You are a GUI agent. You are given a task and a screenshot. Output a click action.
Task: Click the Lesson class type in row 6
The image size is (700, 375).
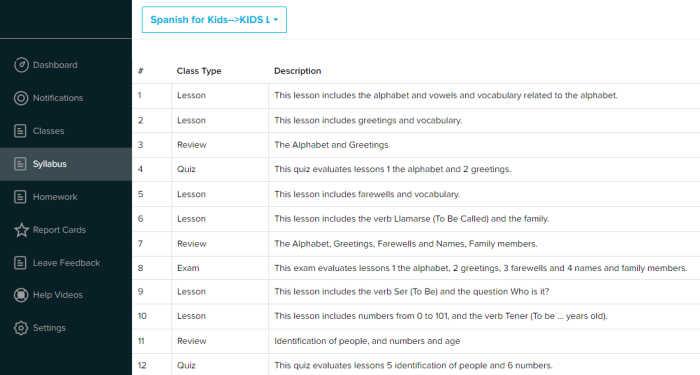191,219
